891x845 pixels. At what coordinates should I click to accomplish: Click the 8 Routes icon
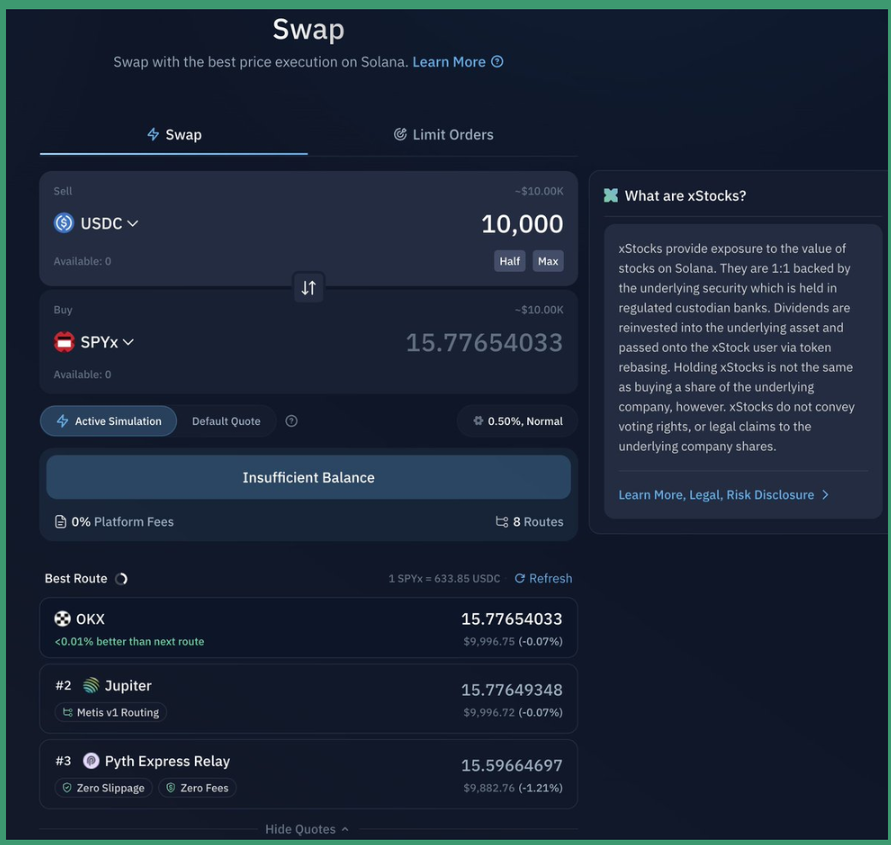502,522
